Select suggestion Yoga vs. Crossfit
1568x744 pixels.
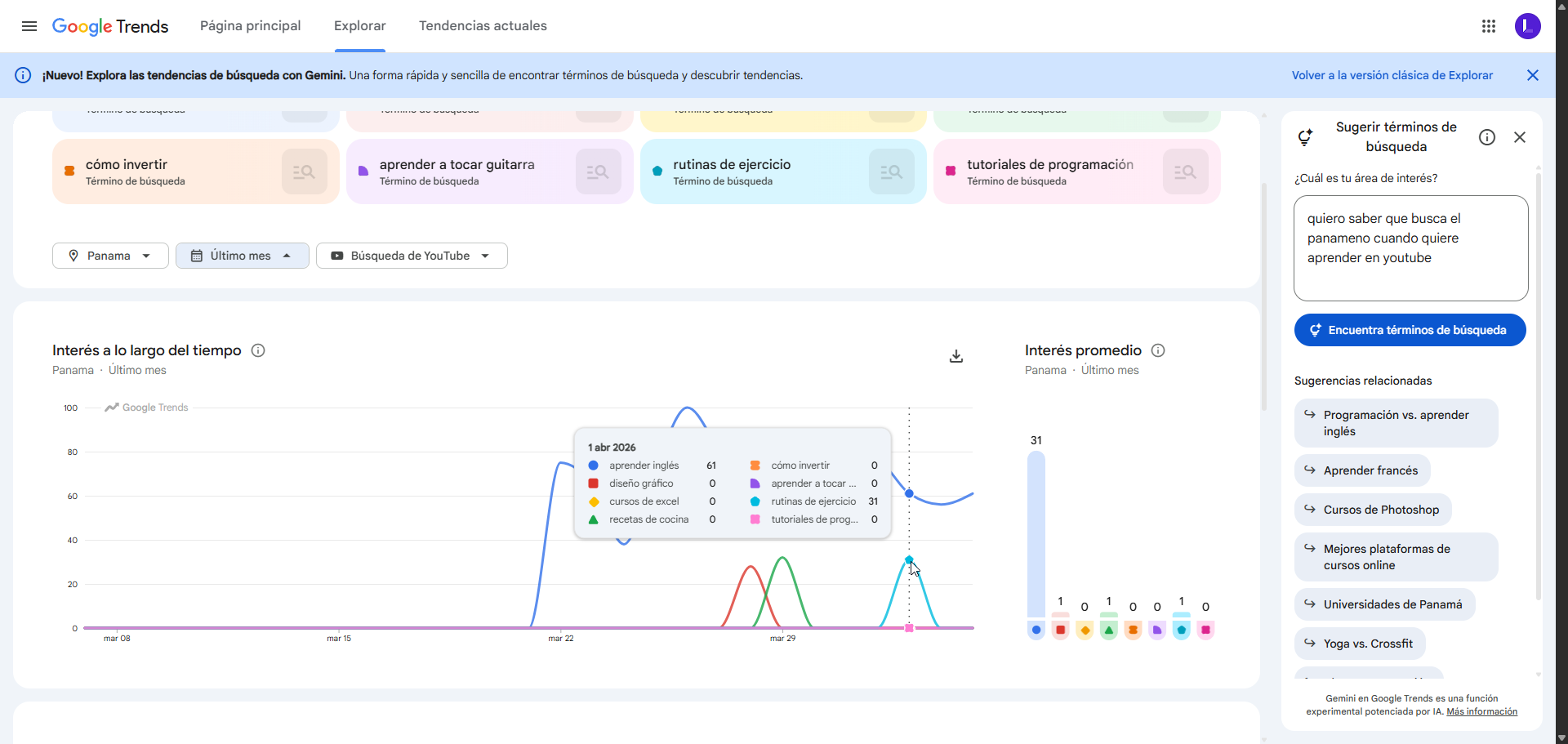(1360, 644)
